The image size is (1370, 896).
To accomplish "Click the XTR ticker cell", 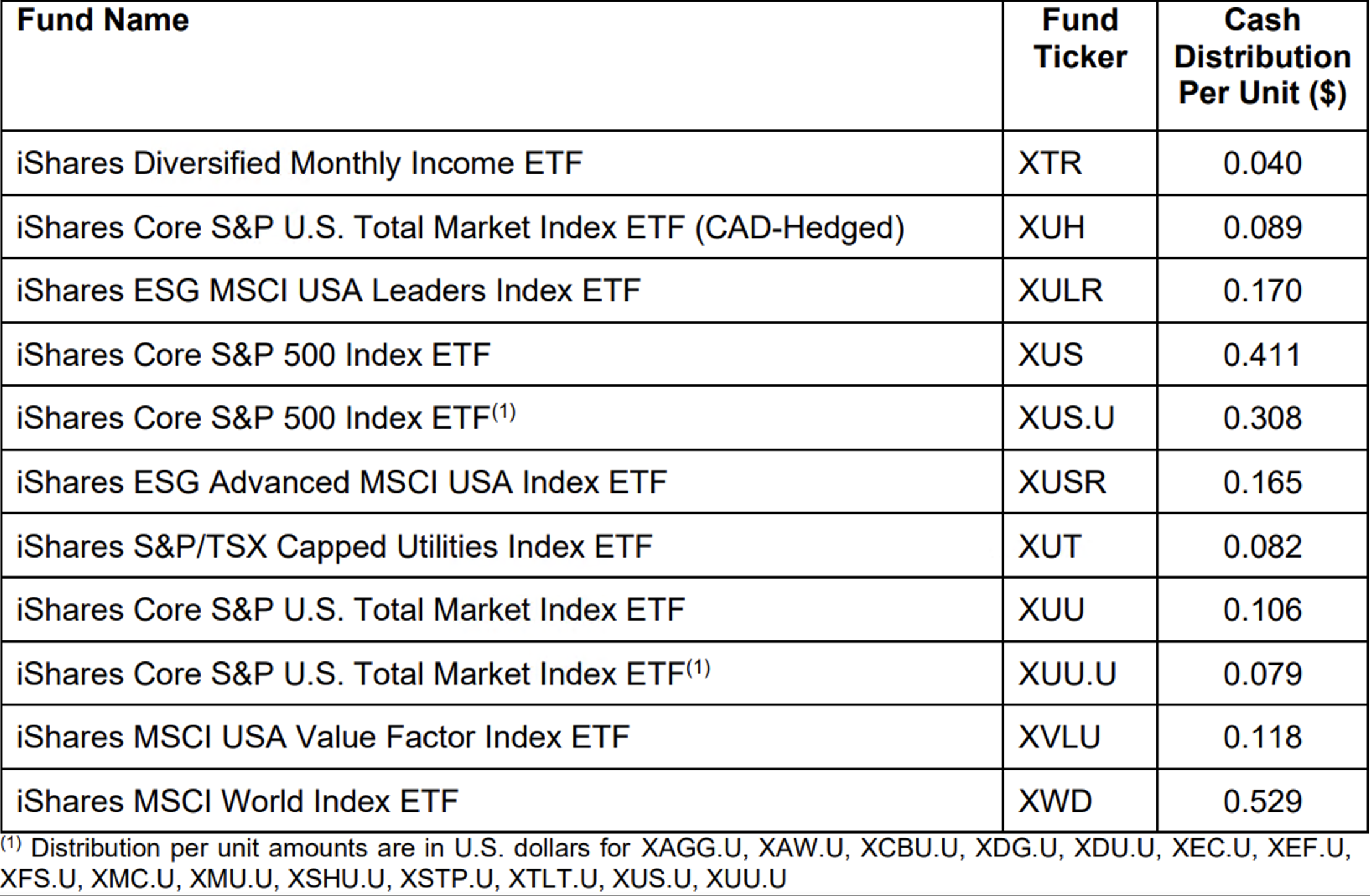I will pos(1050,164).
